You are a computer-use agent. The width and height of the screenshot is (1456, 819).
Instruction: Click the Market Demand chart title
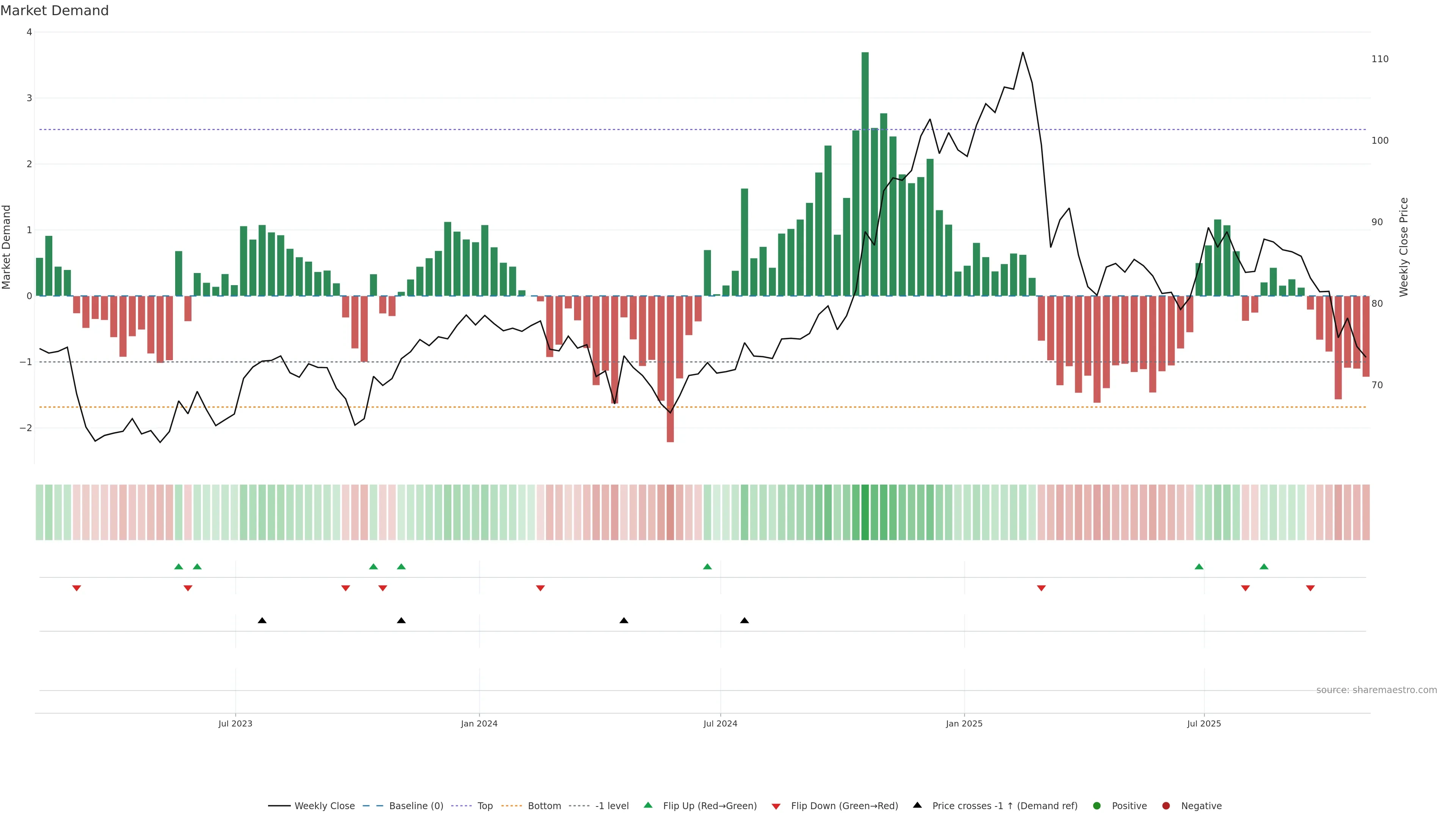click(55, 11)
